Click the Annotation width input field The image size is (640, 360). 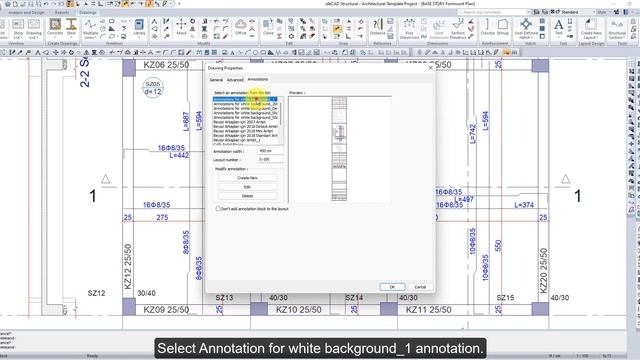tap(270, 151)
